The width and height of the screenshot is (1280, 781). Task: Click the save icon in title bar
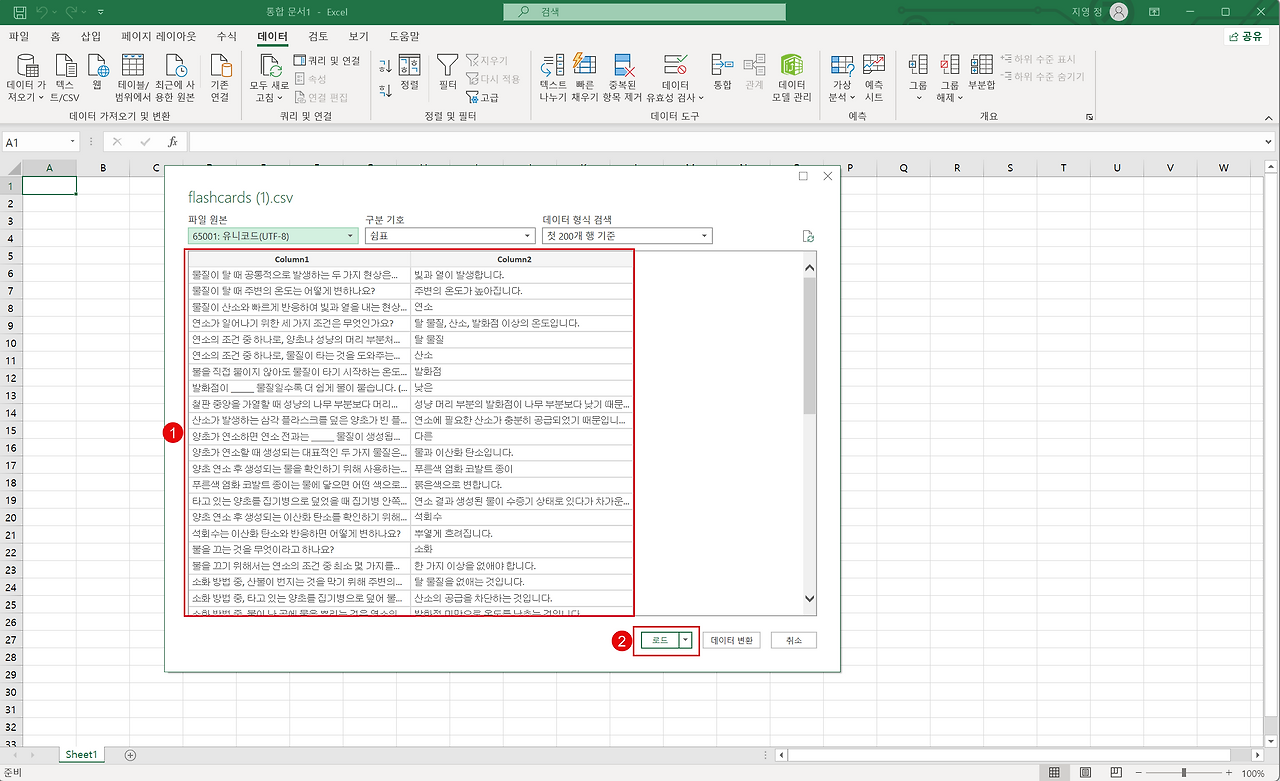[18, 12]
